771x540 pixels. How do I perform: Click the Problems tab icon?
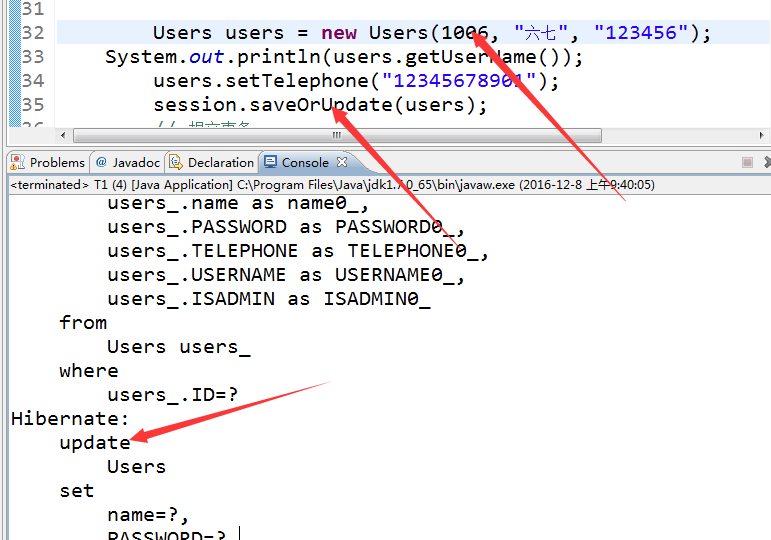click(x=18, y=162)
